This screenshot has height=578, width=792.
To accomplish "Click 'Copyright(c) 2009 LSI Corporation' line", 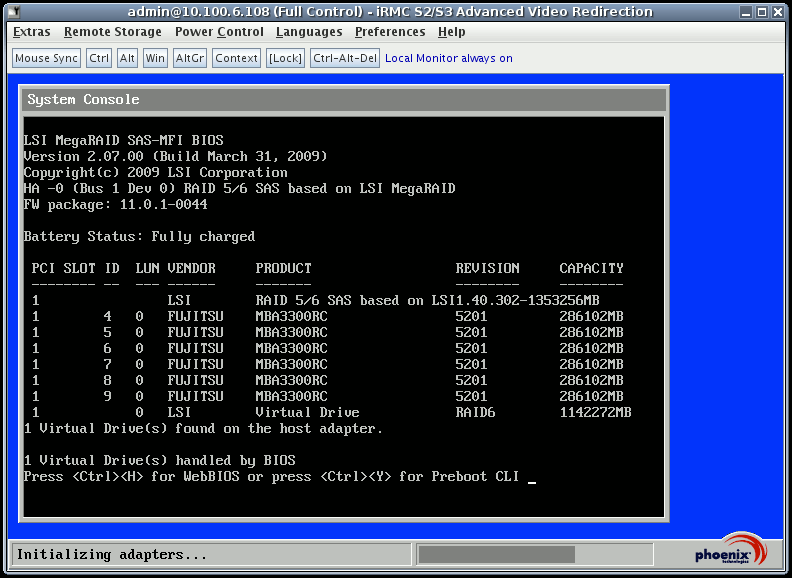I will click(x=156, y=172).
